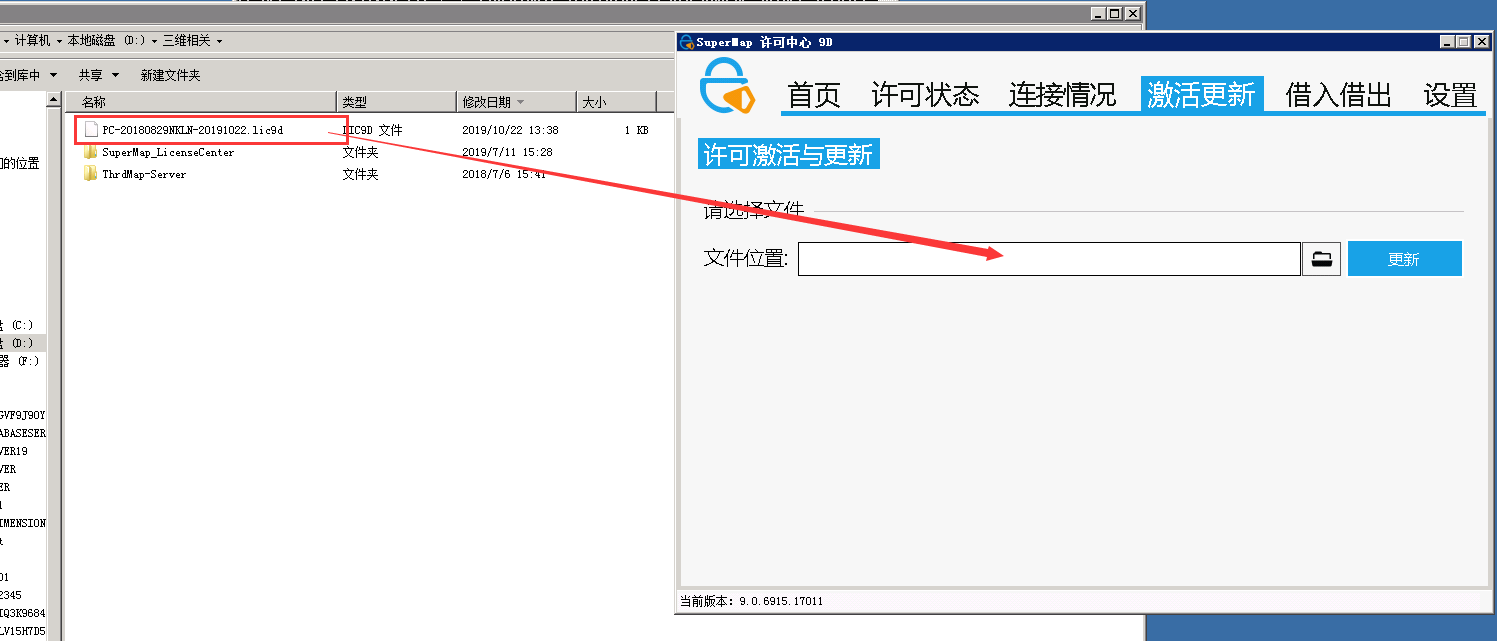The height and width of the screenshot is (641, 1497).
Task: Click the SuperMap title bar application icon
Action: [x=686, y=42]
